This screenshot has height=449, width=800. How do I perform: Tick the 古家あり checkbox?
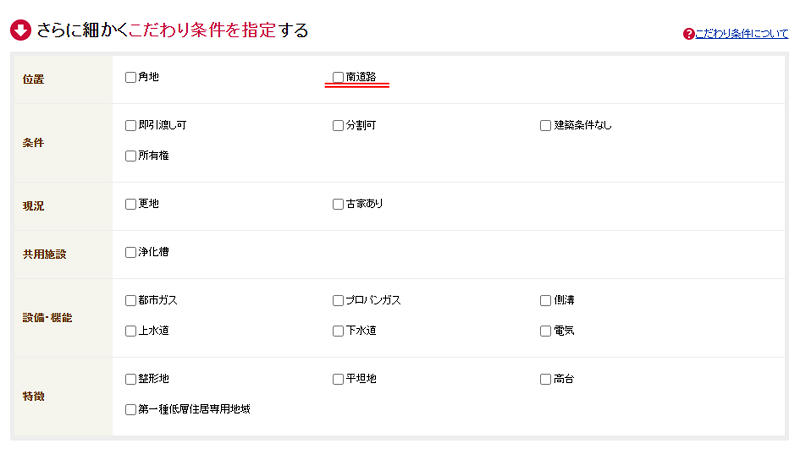(338, 204)
